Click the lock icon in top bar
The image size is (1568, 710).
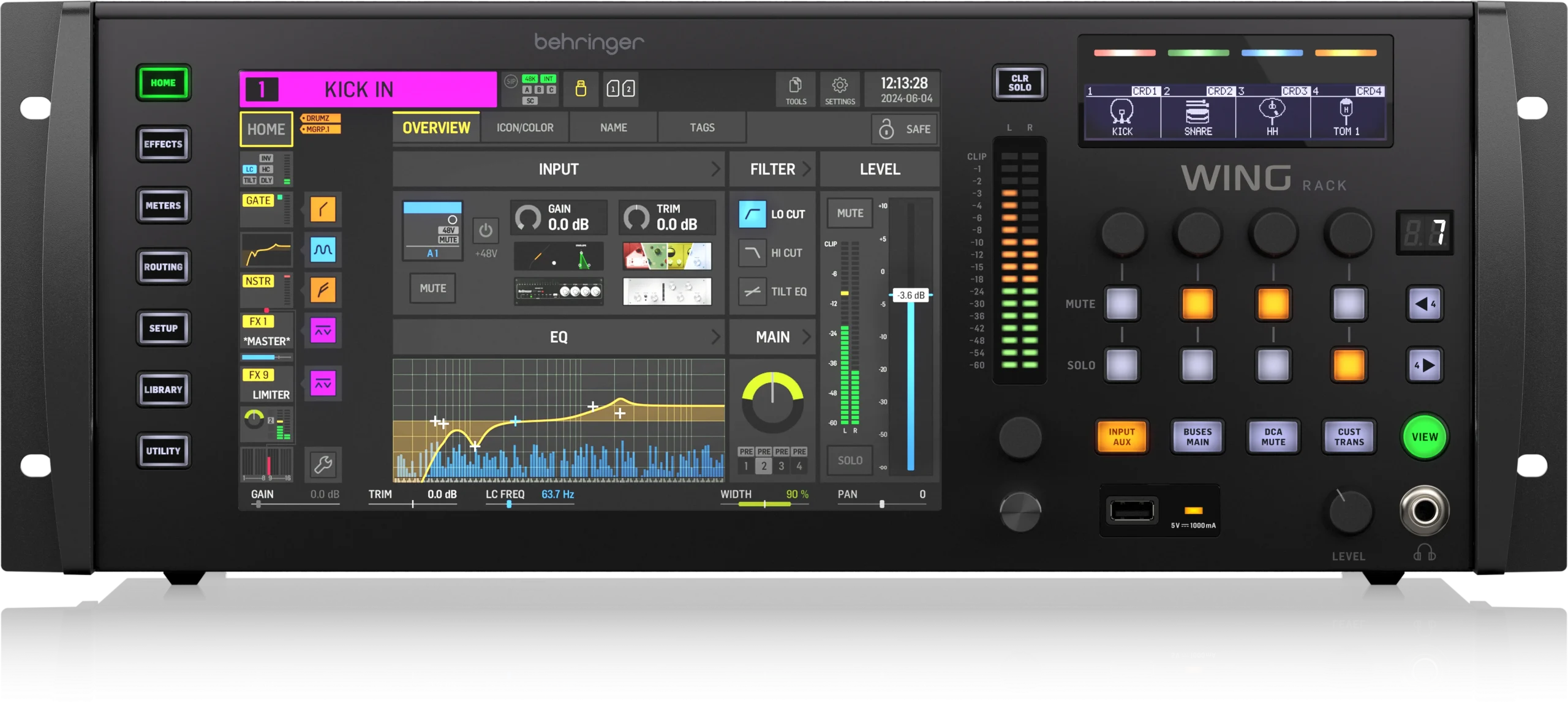[x=581, y=89]
